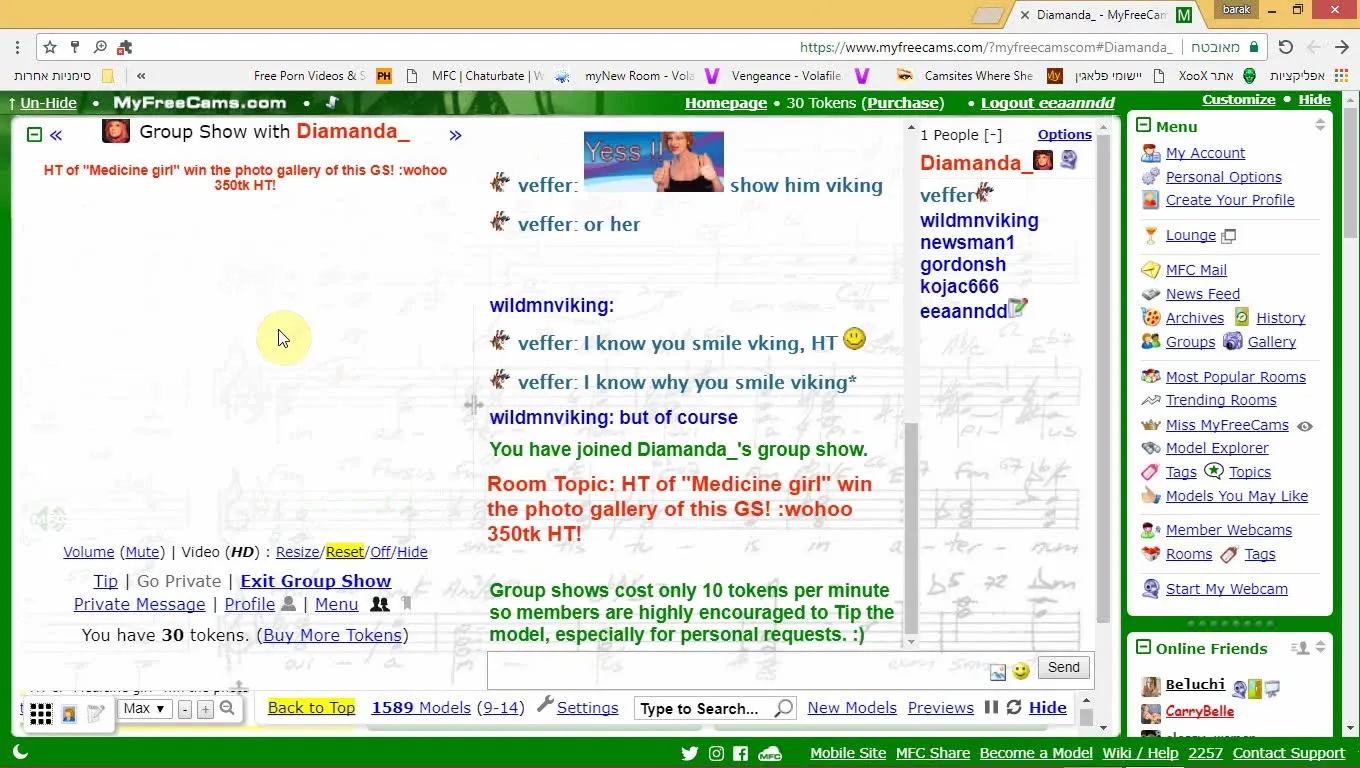Click the Trending Rooms chart icon
Viewport: 1360px width, 768px height.
(x=1150, y=400)
